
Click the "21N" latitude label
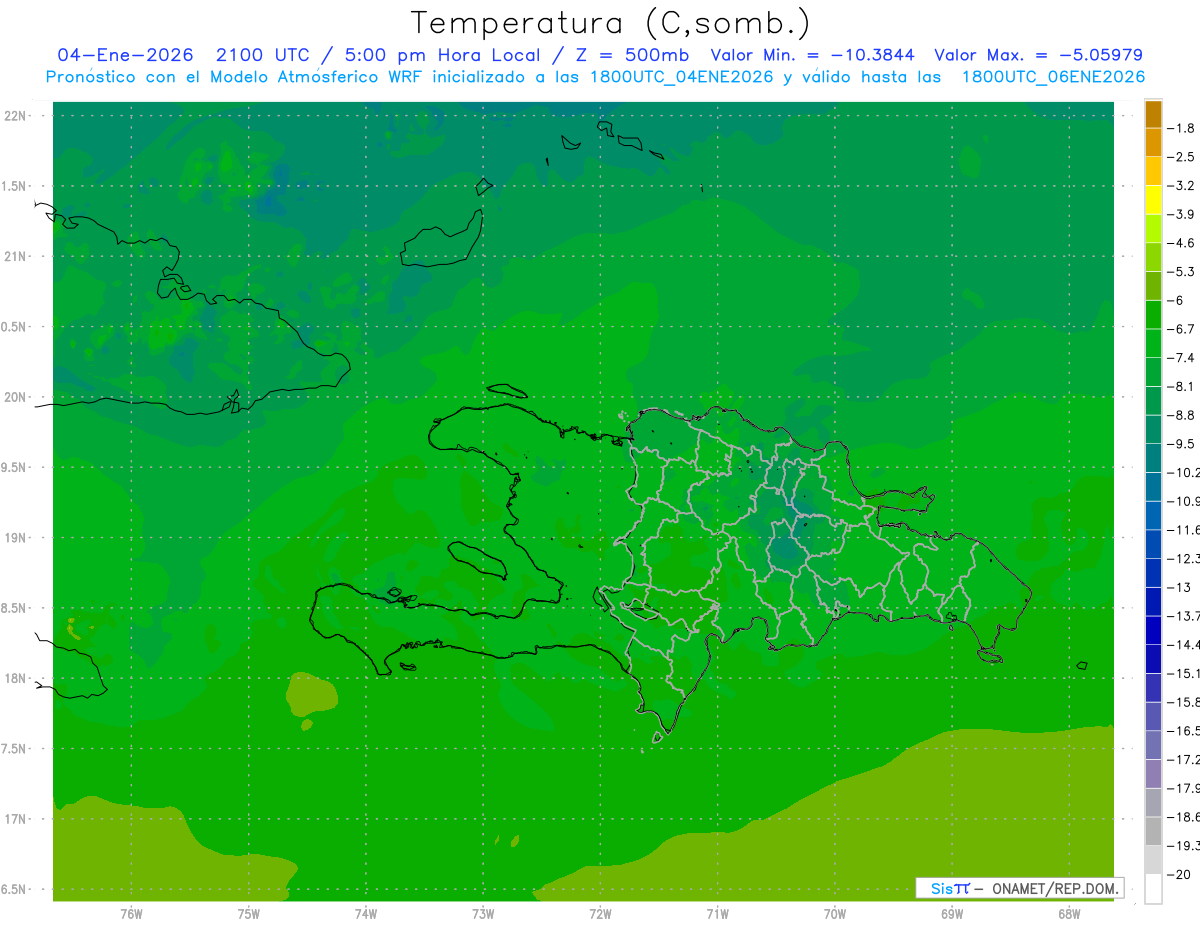click(15, 256)
